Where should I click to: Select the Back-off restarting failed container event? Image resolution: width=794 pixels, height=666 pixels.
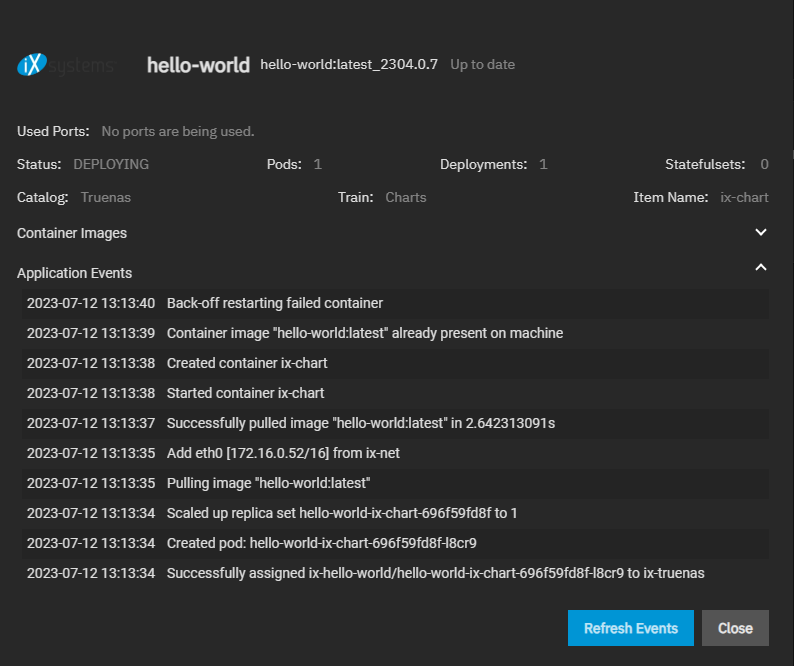pos(395,303)
